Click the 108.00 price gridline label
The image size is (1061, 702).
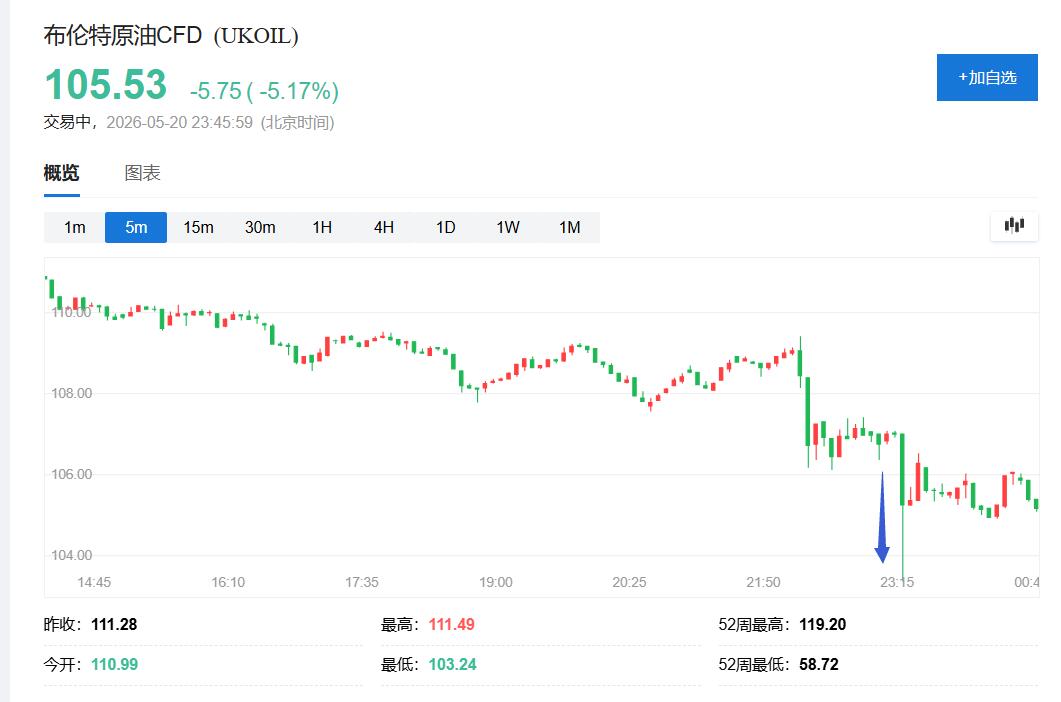(x=72, y=393)
